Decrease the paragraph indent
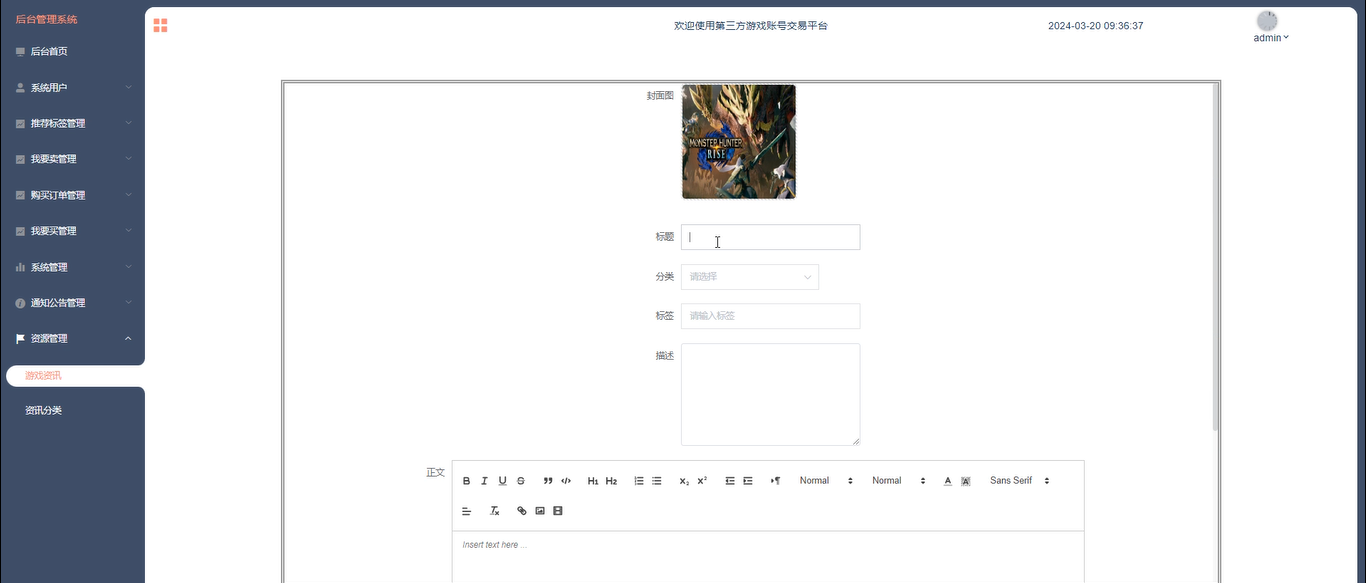The image size is (1366, 583). (730, 481)
